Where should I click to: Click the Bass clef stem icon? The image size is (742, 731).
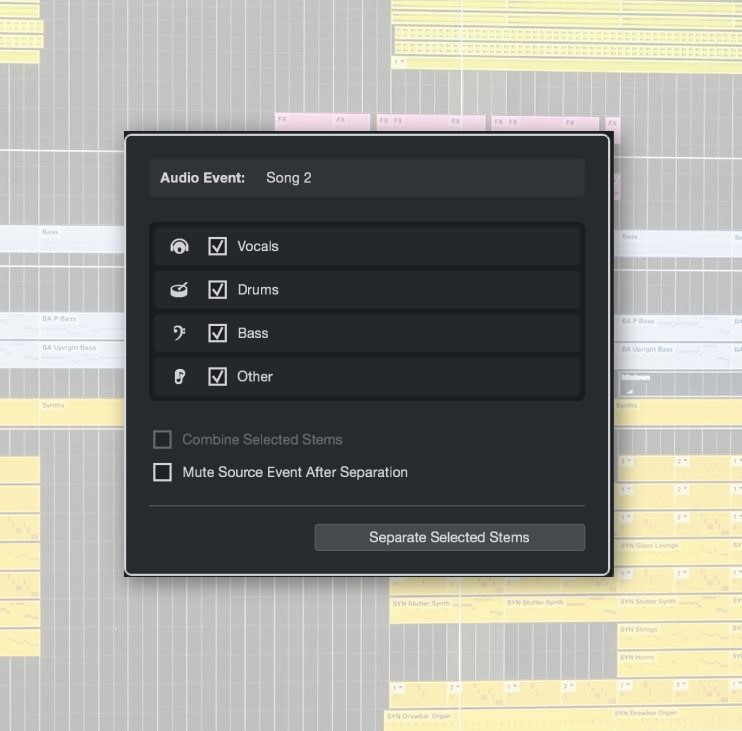(179, 333)
